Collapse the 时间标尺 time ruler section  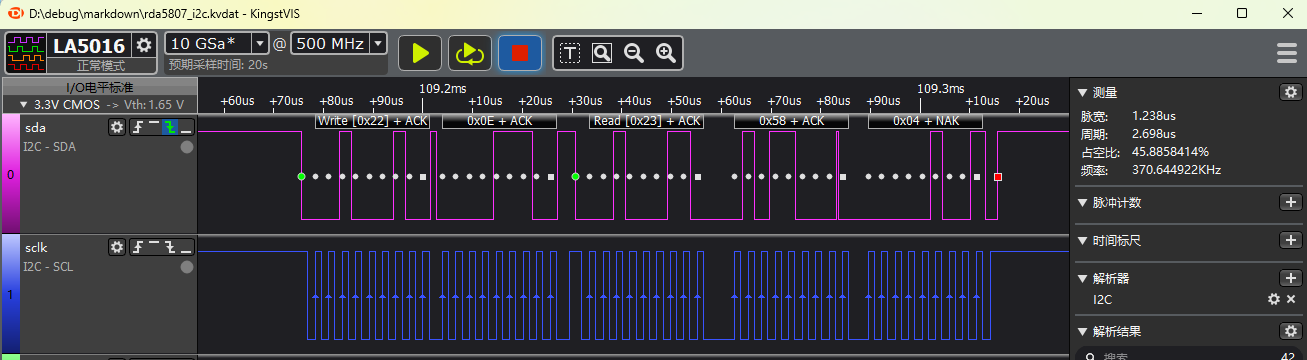1081,241
